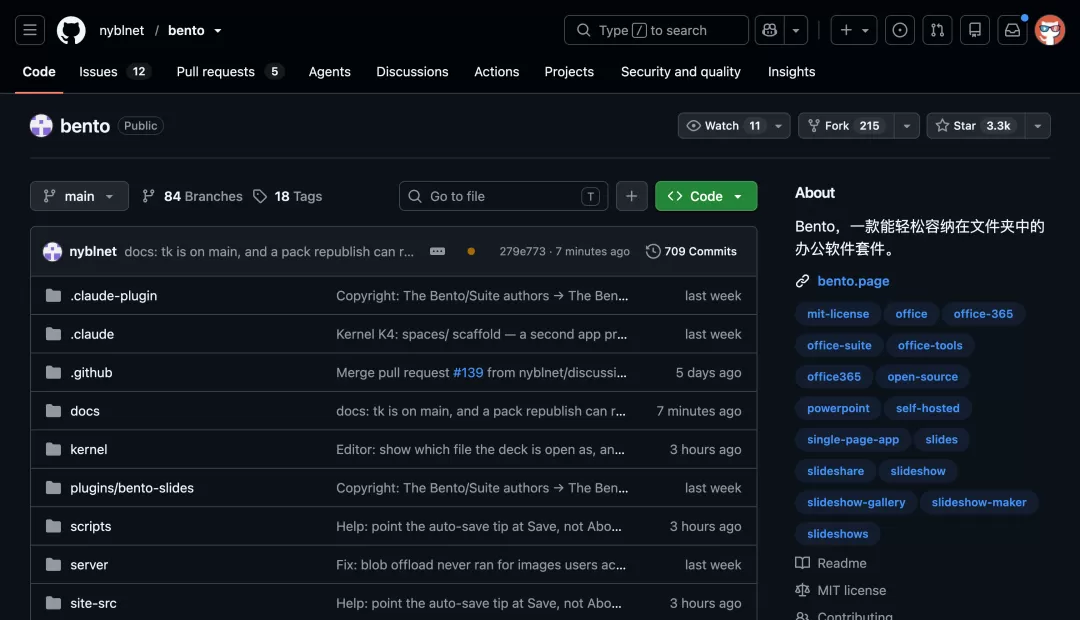1080x620 pixels.
Task: Expand the Star lists dropdown arrow
Action: tap(1037, 126)
